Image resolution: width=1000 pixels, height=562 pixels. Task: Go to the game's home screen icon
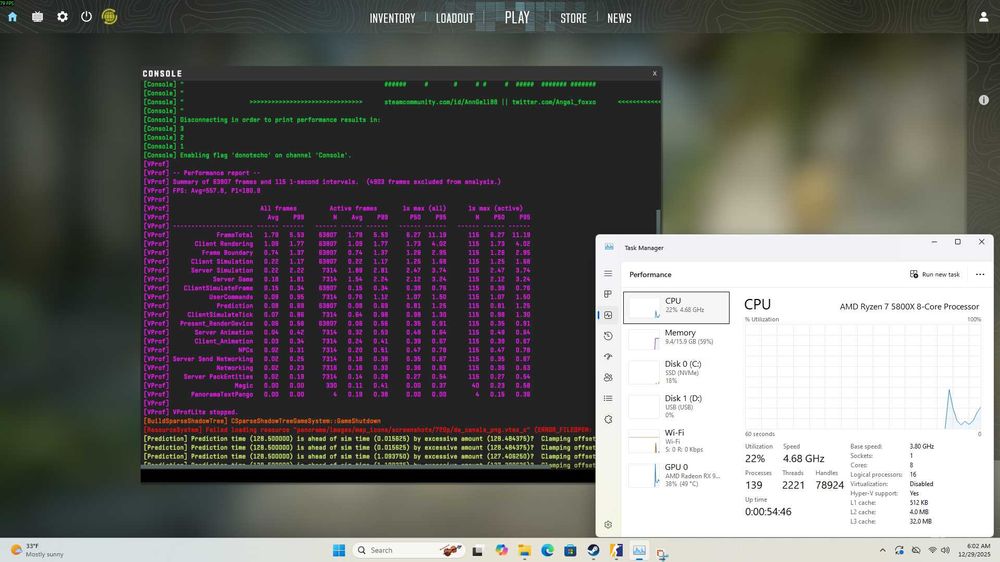pyautogui.click(x=12, y=17)
